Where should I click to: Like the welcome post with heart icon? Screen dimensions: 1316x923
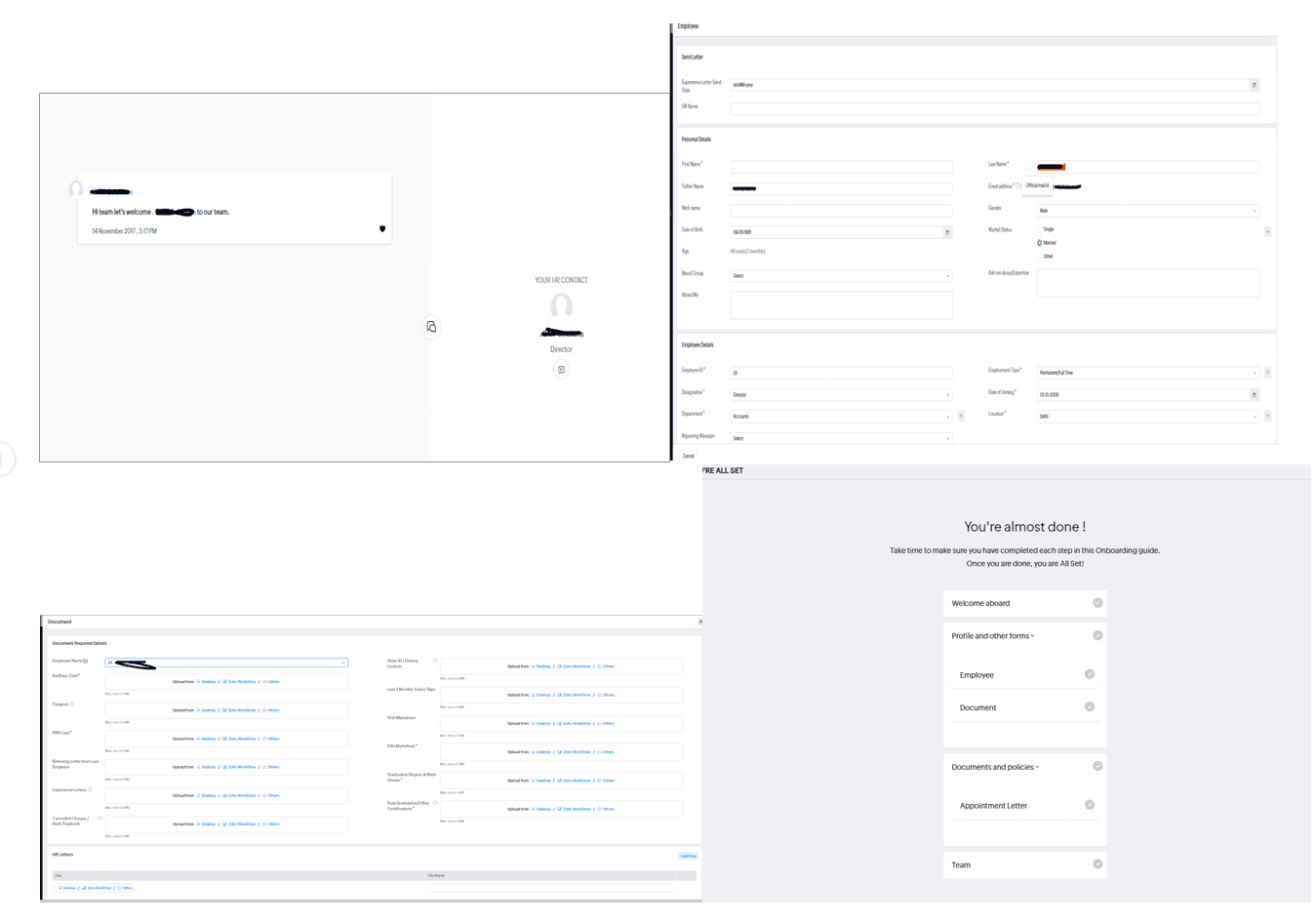click(x=382, y=228)
